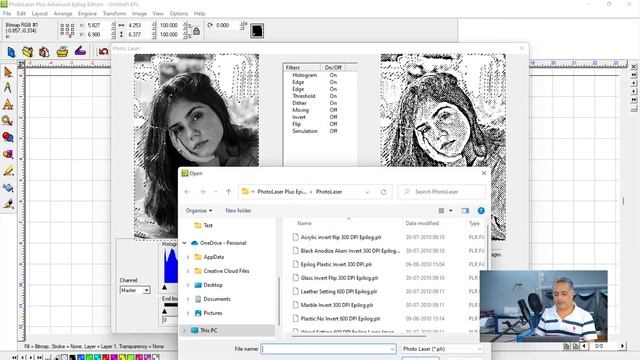Open the Arrange menu
Image resolution: width=640 pixels, height=360 pixels.
(63, 13)
